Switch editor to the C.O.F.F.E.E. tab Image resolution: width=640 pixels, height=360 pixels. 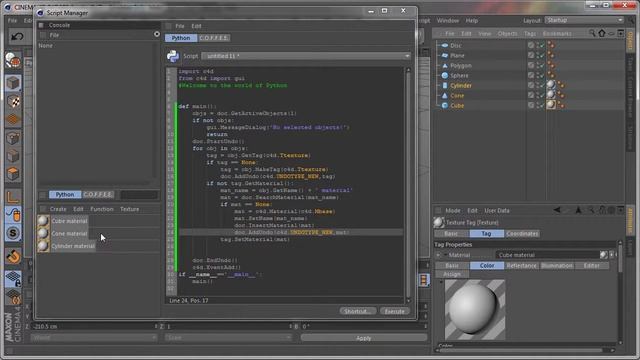click(213, 38)
